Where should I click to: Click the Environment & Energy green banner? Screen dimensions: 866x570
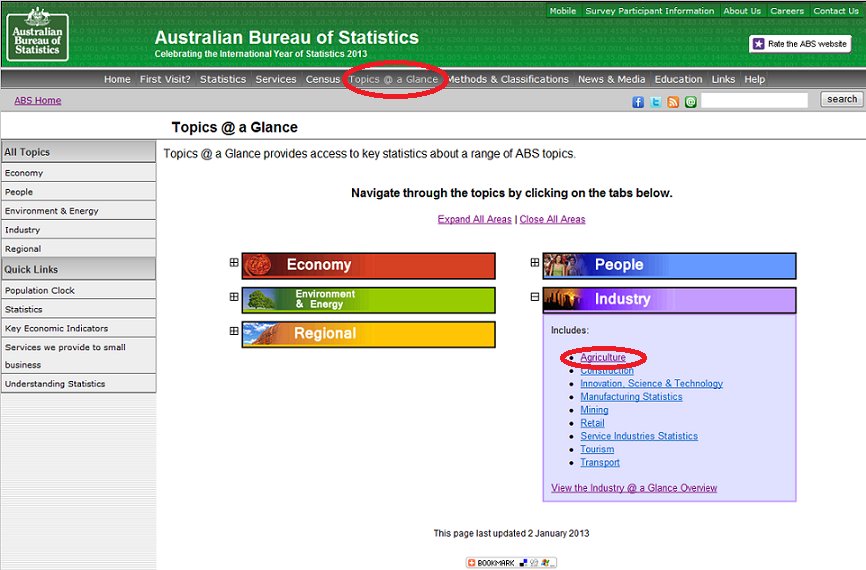(x=368, y=300)
